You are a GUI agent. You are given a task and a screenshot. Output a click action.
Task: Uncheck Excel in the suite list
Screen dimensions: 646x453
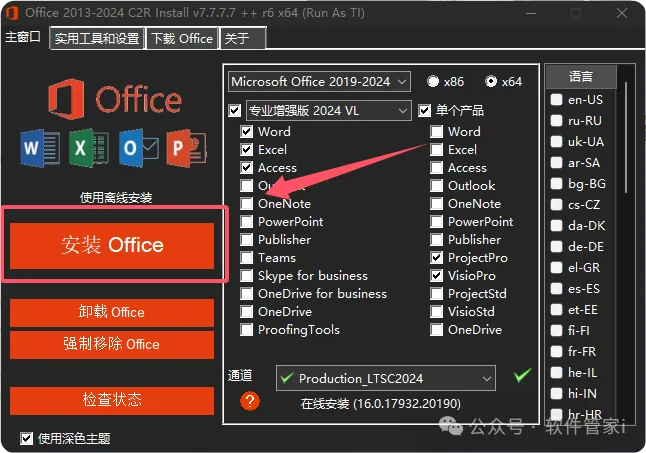coord(247,149)
